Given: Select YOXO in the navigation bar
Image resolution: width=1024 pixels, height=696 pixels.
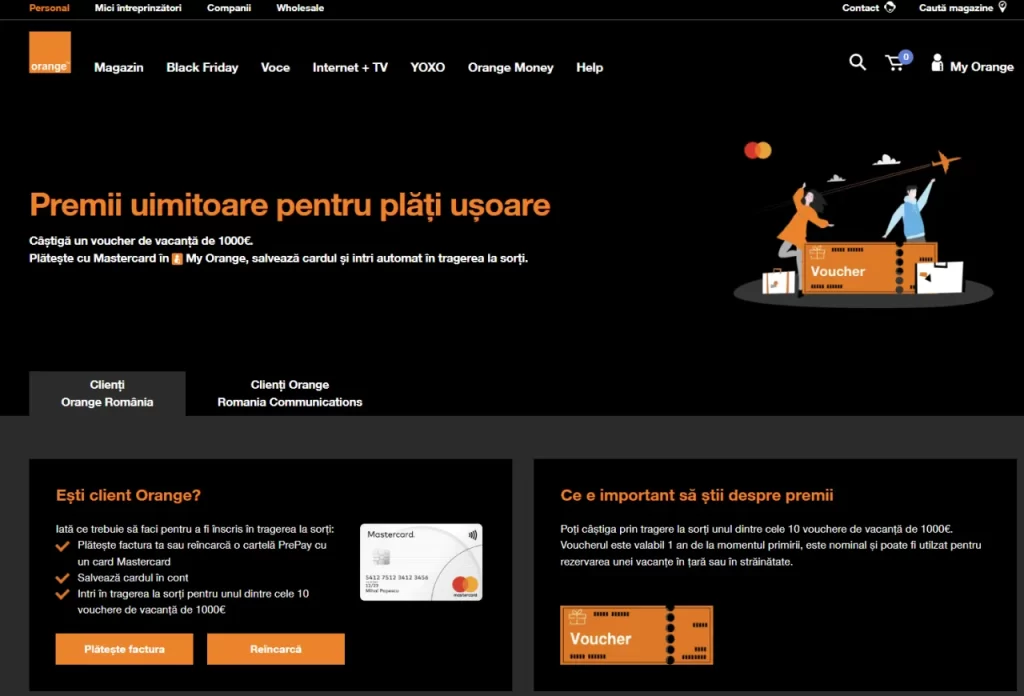Looking at the screenshot, I should pyautogui.click(x=427, y=67).
